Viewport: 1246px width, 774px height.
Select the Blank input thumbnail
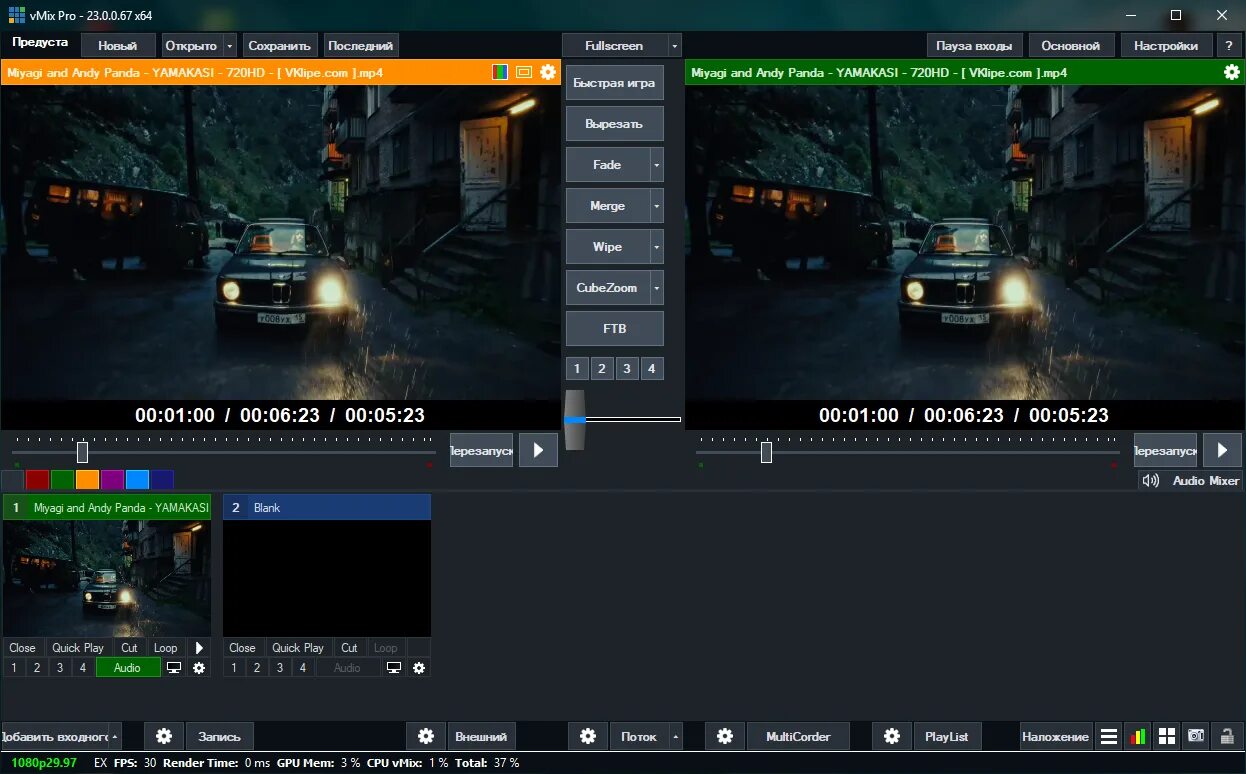click(x=327, y=578)
